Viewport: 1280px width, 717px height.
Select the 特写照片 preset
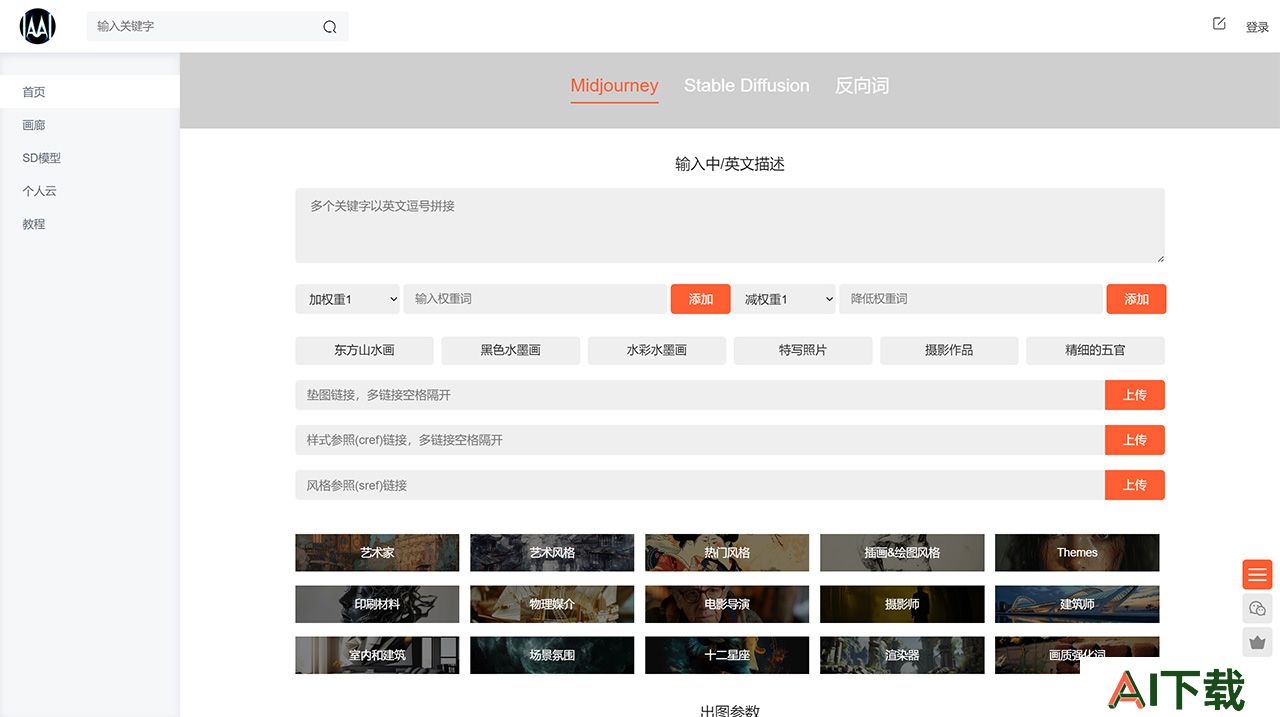point(803,350)
